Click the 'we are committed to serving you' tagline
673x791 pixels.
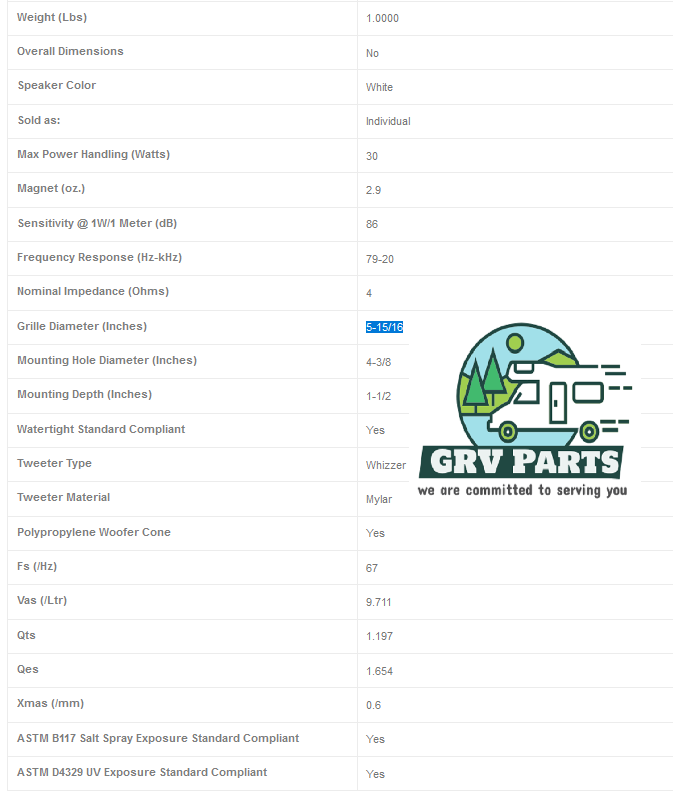coord(522,490)
